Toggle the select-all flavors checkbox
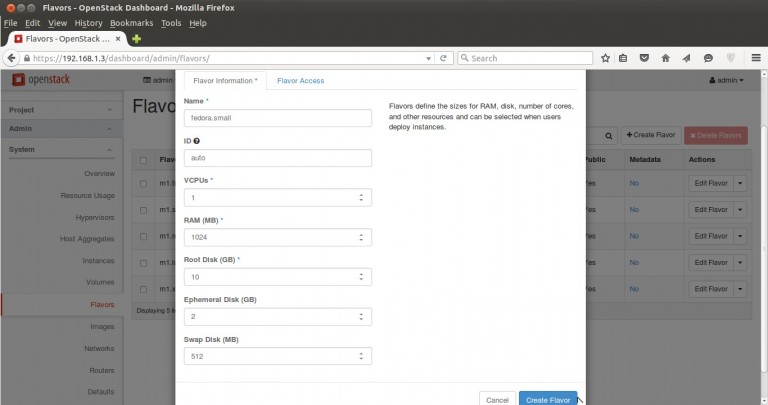Image resolution: width=768 pixels, height=405 pixels. pos(145,160)
